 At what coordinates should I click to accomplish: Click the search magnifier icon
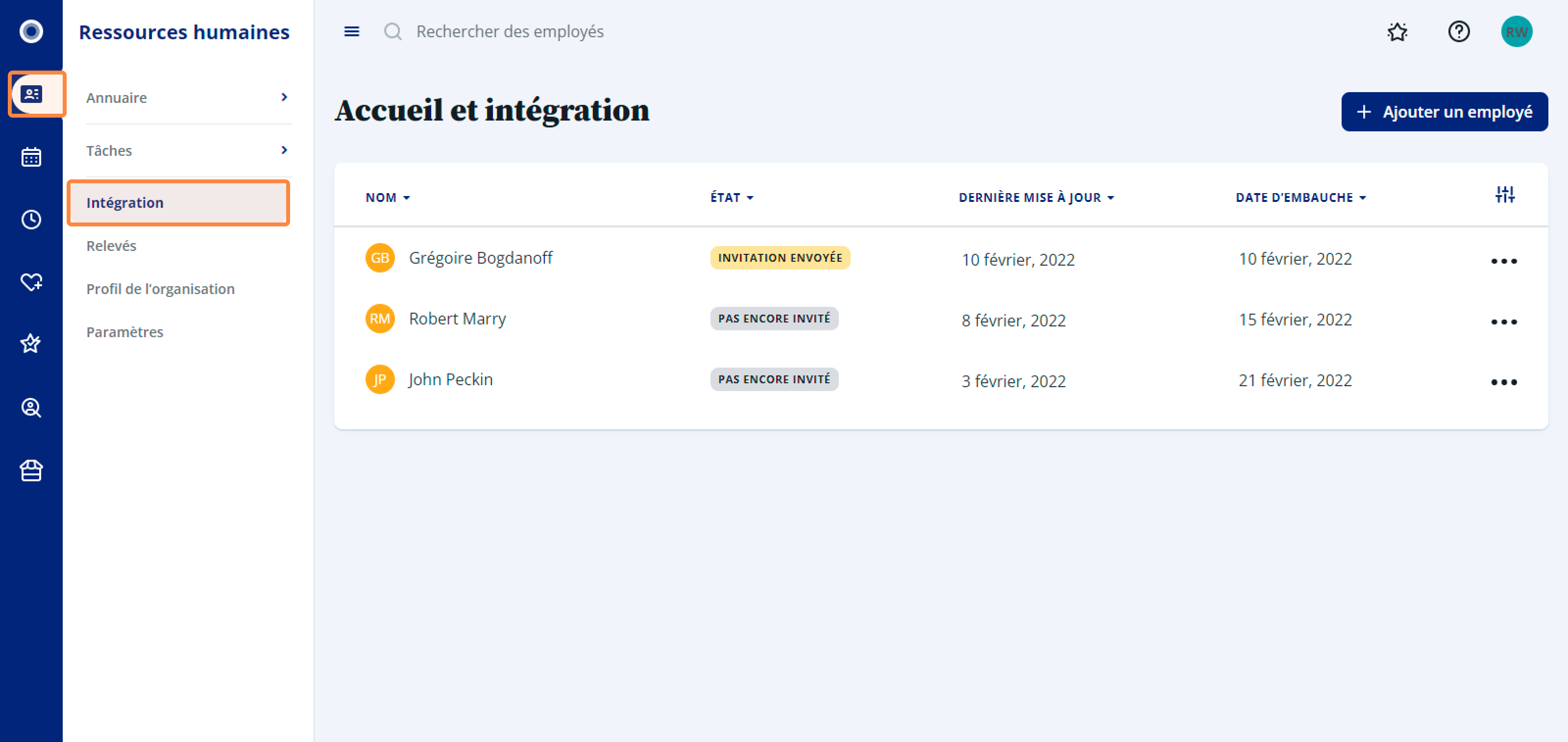tap(393, 31)
